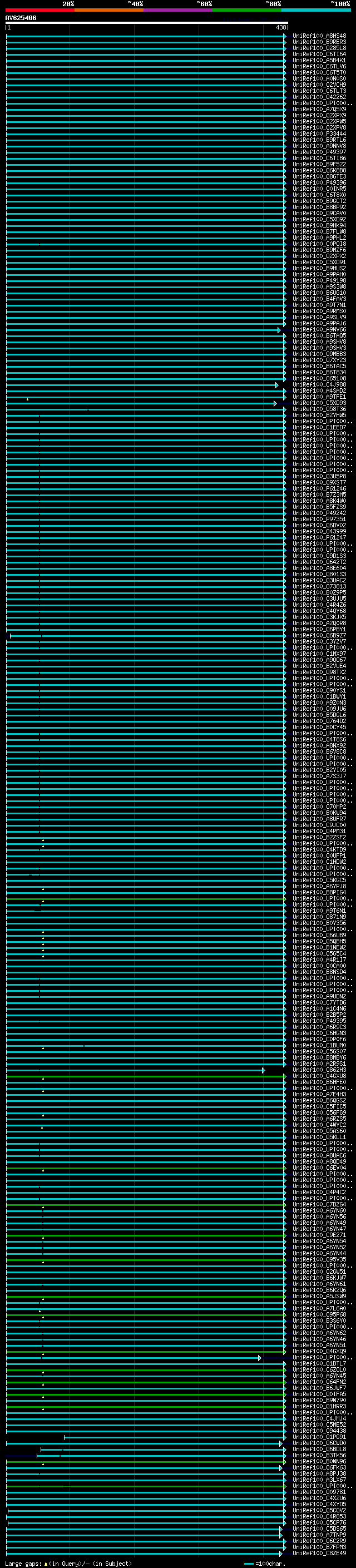Select the UniRef100_B7Z3M5 label
Image resolution: width=356 pixels, height=1568 pixels.
319,495
